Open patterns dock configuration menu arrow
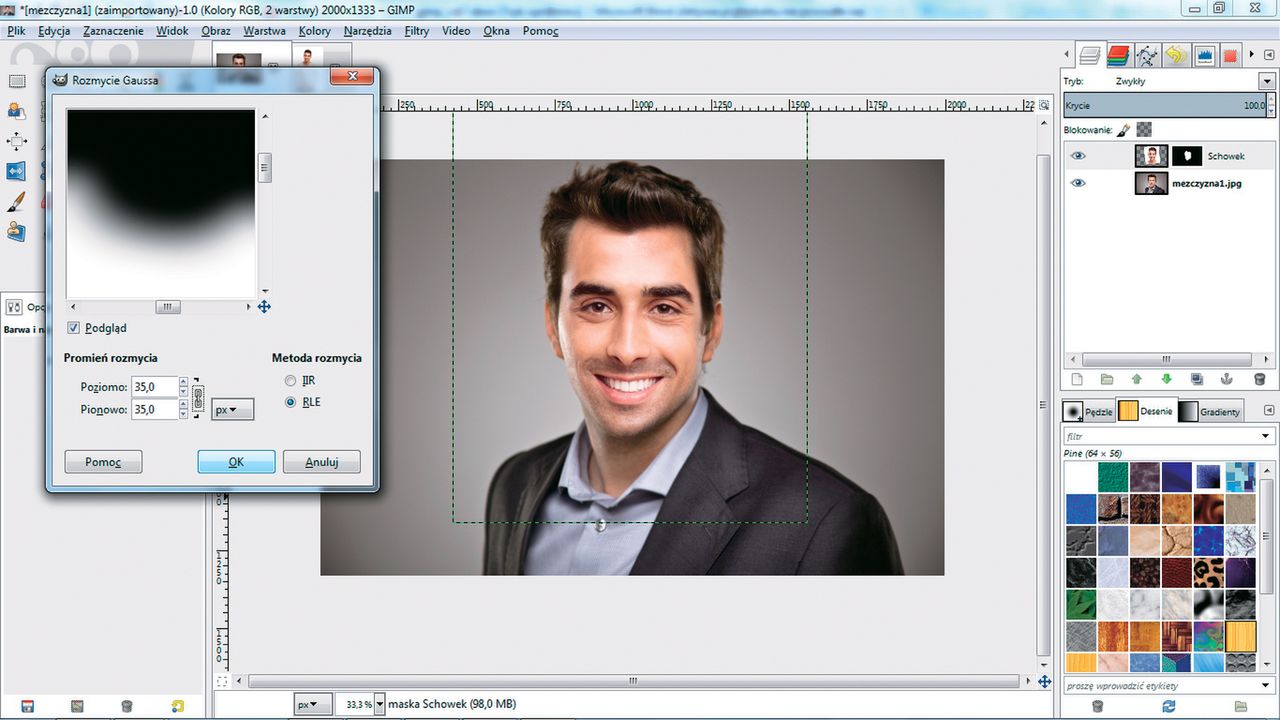Viewport: 1280px width, 720px height. point(1269,410)
